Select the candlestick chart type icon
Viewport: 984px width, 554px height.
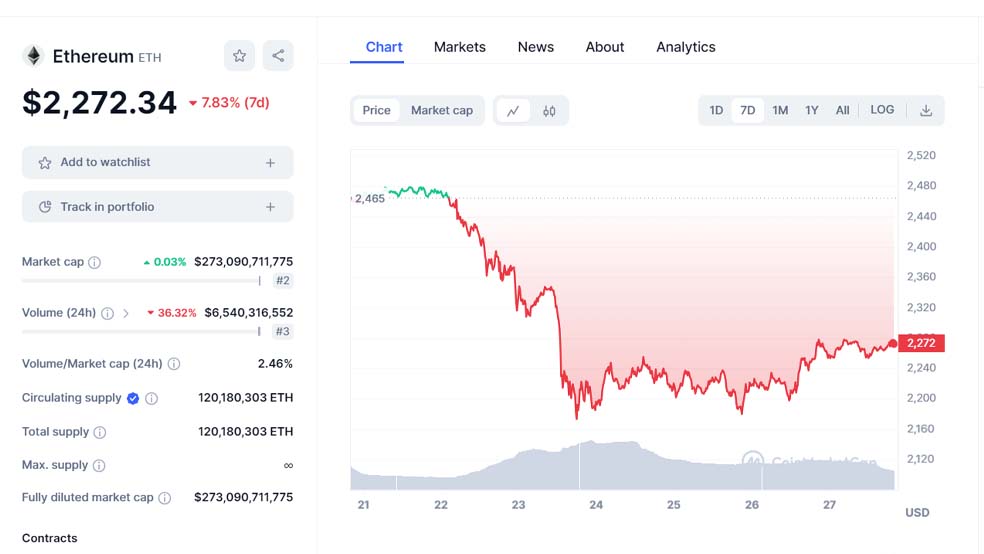[549, 111]
